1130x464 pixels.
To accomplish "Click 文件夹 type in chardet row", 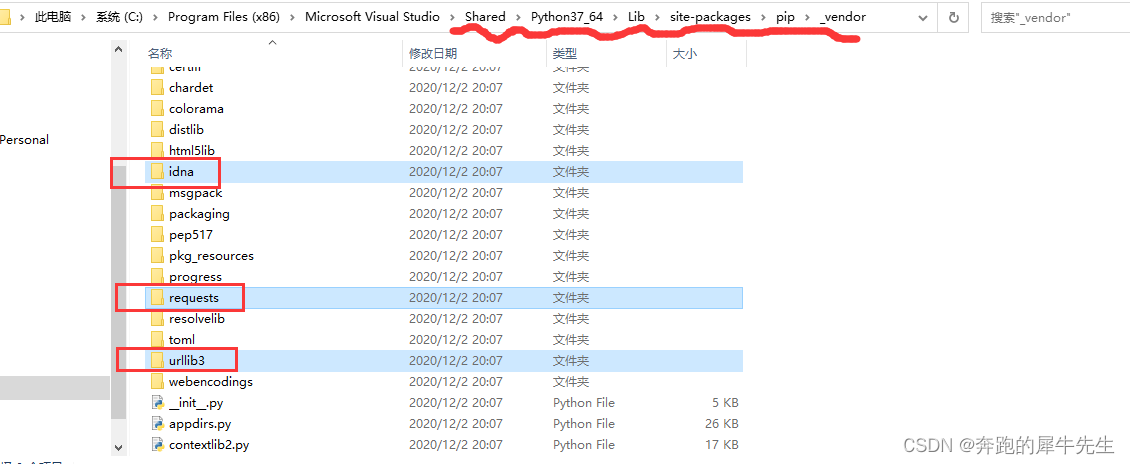I will pos(571,88).
